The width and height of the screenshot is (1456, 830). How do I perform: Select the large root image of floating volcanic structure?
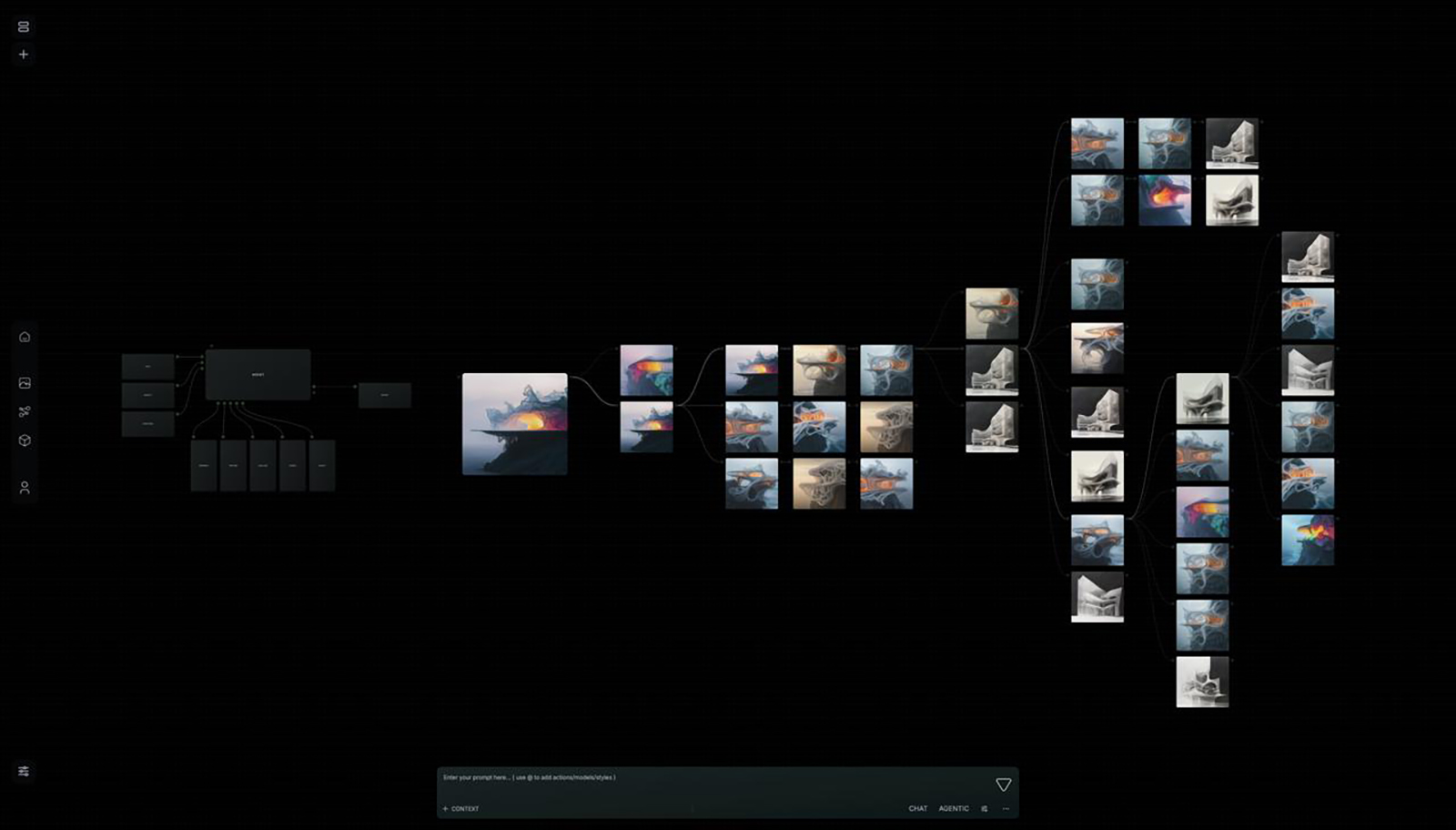click(x=514, y=424)
